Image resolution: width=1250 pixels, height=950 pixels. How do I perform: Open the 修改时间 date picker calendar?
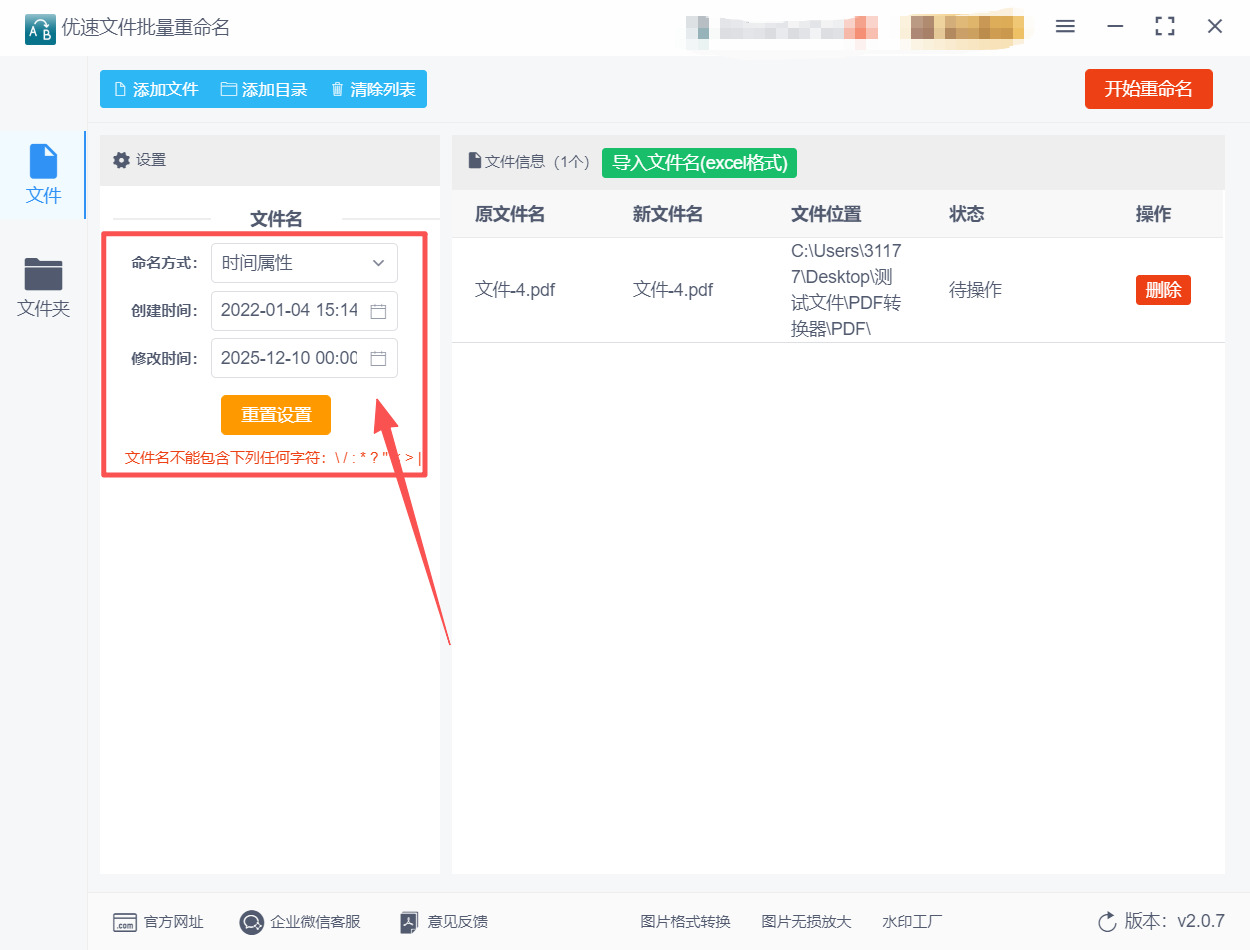click(378, 358)
